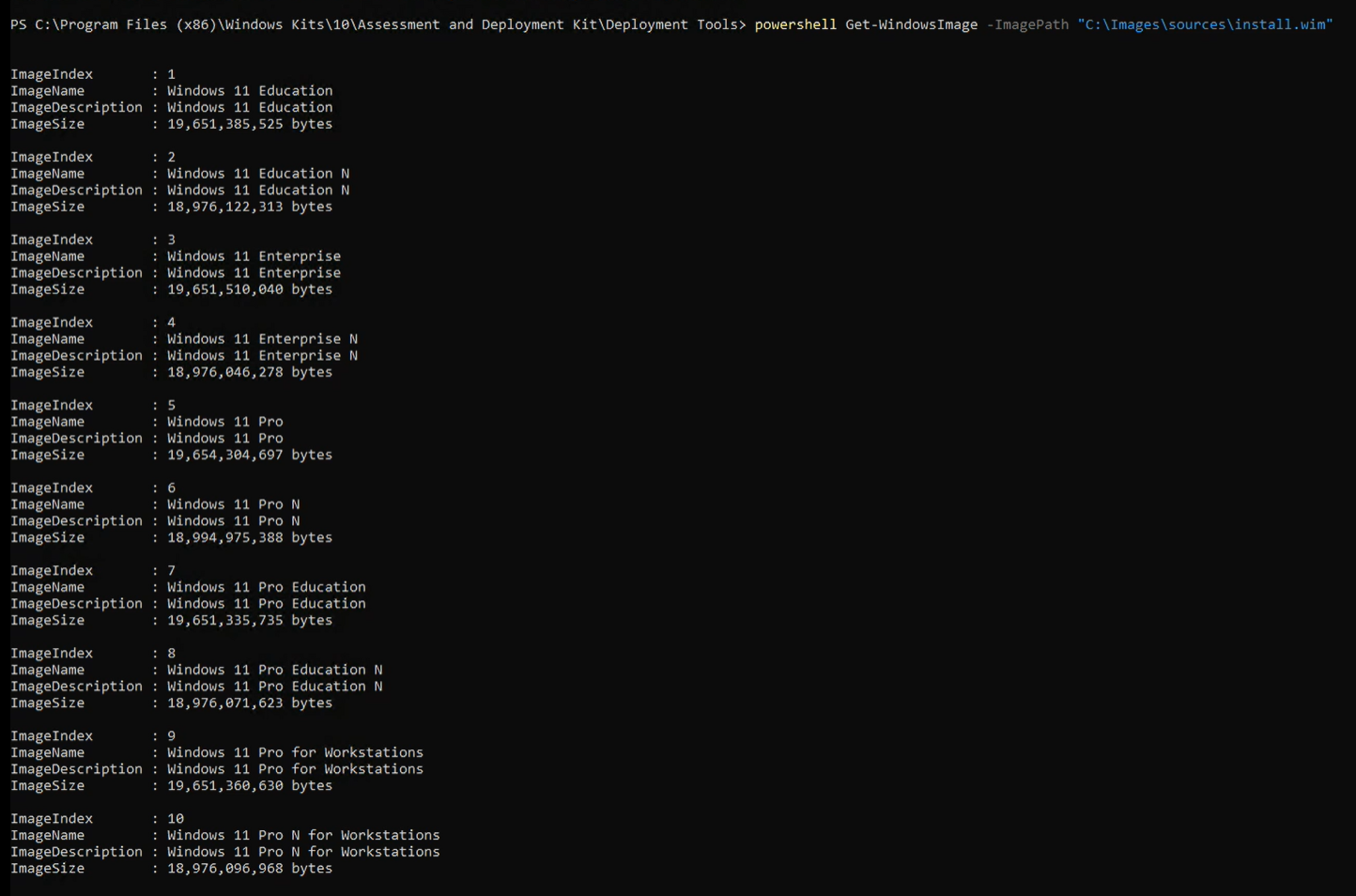Click the ImageName value Windows 11 Pro
Viewport: 1356px width, 896px height.
224,422
